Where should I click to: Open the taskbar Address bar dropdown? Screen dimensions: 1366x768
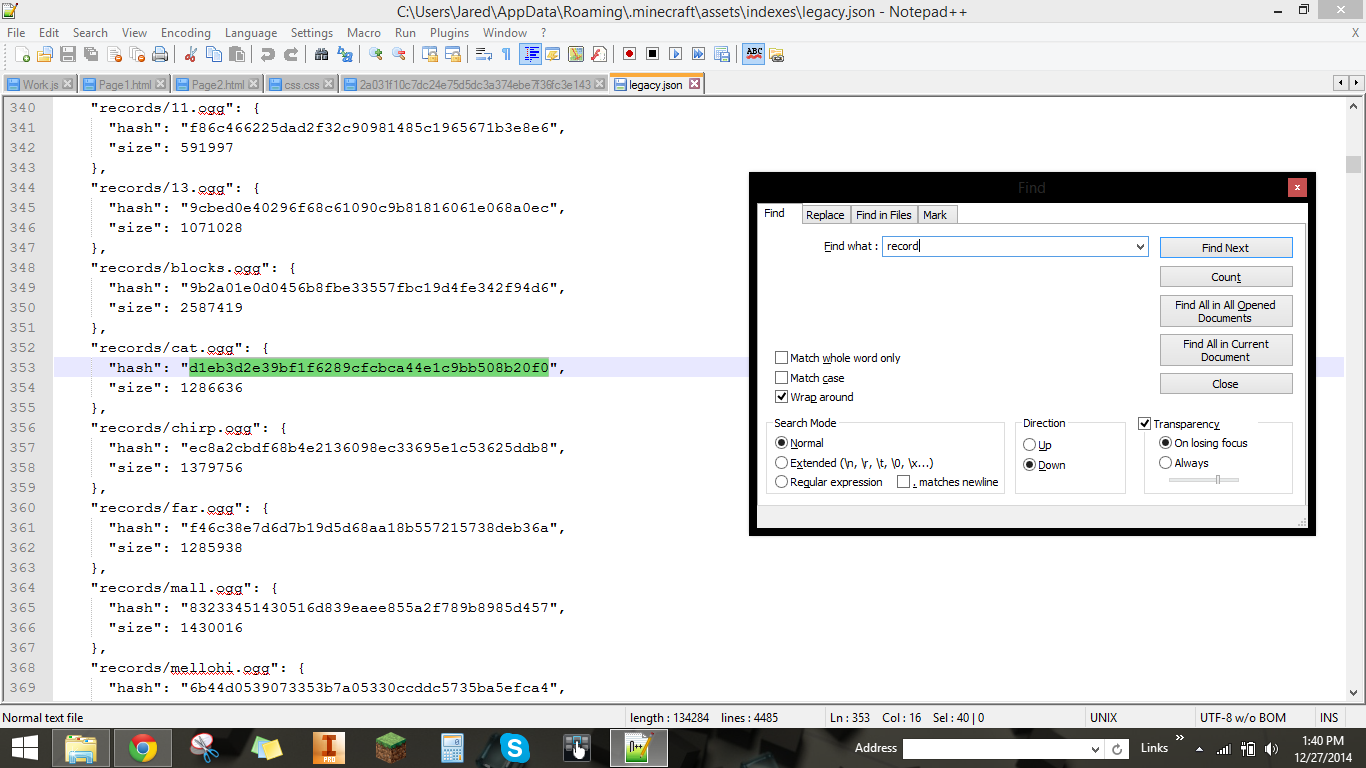tap(1095, 748)
